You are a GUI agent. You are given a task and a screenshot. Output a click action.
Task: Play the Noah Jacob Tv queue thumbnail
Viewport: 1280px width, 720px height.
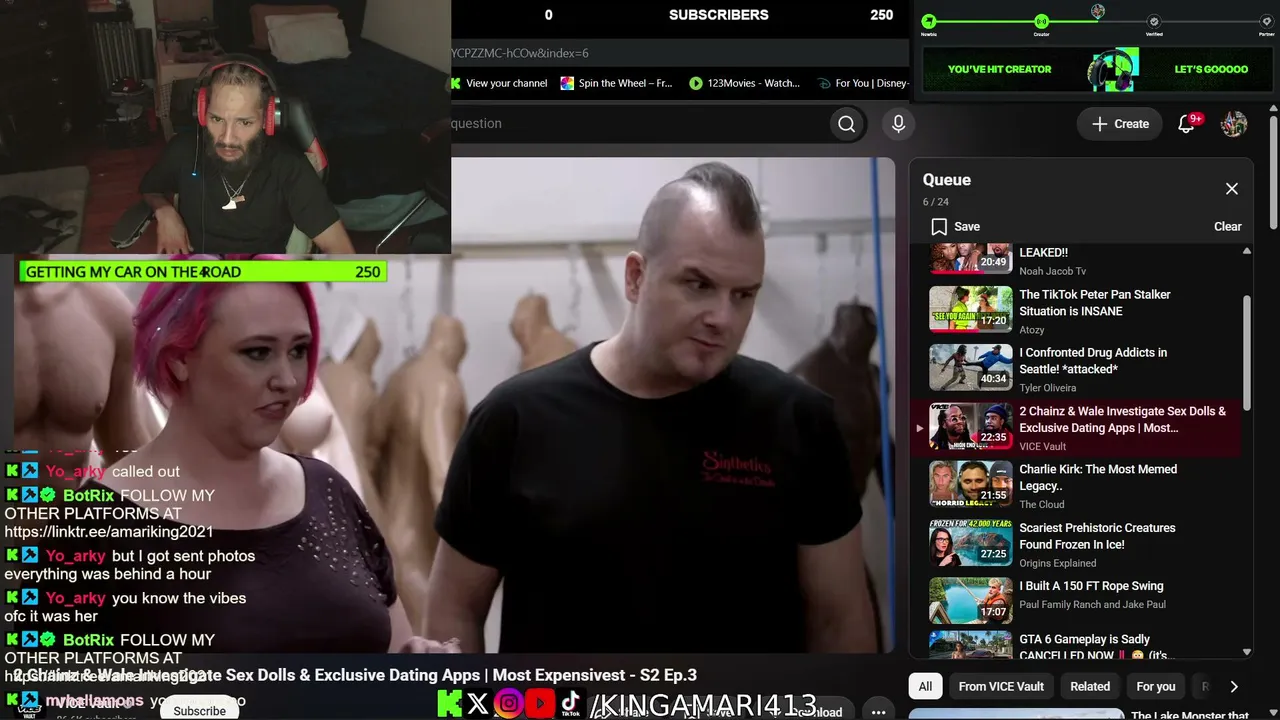[971, 259]
